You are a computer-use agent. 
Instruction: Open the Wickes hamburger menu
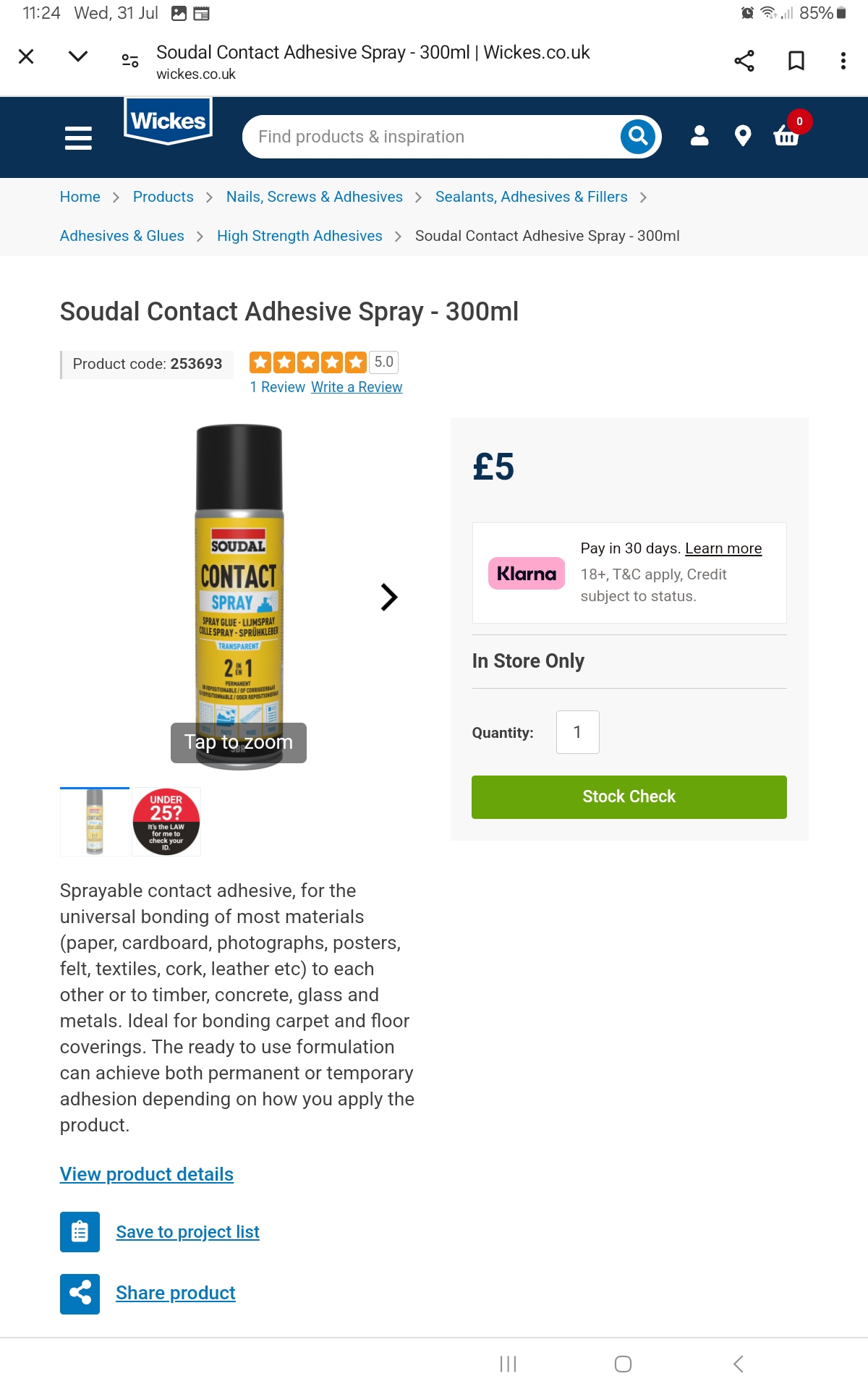pyautogui.click(x=78, y=137)
